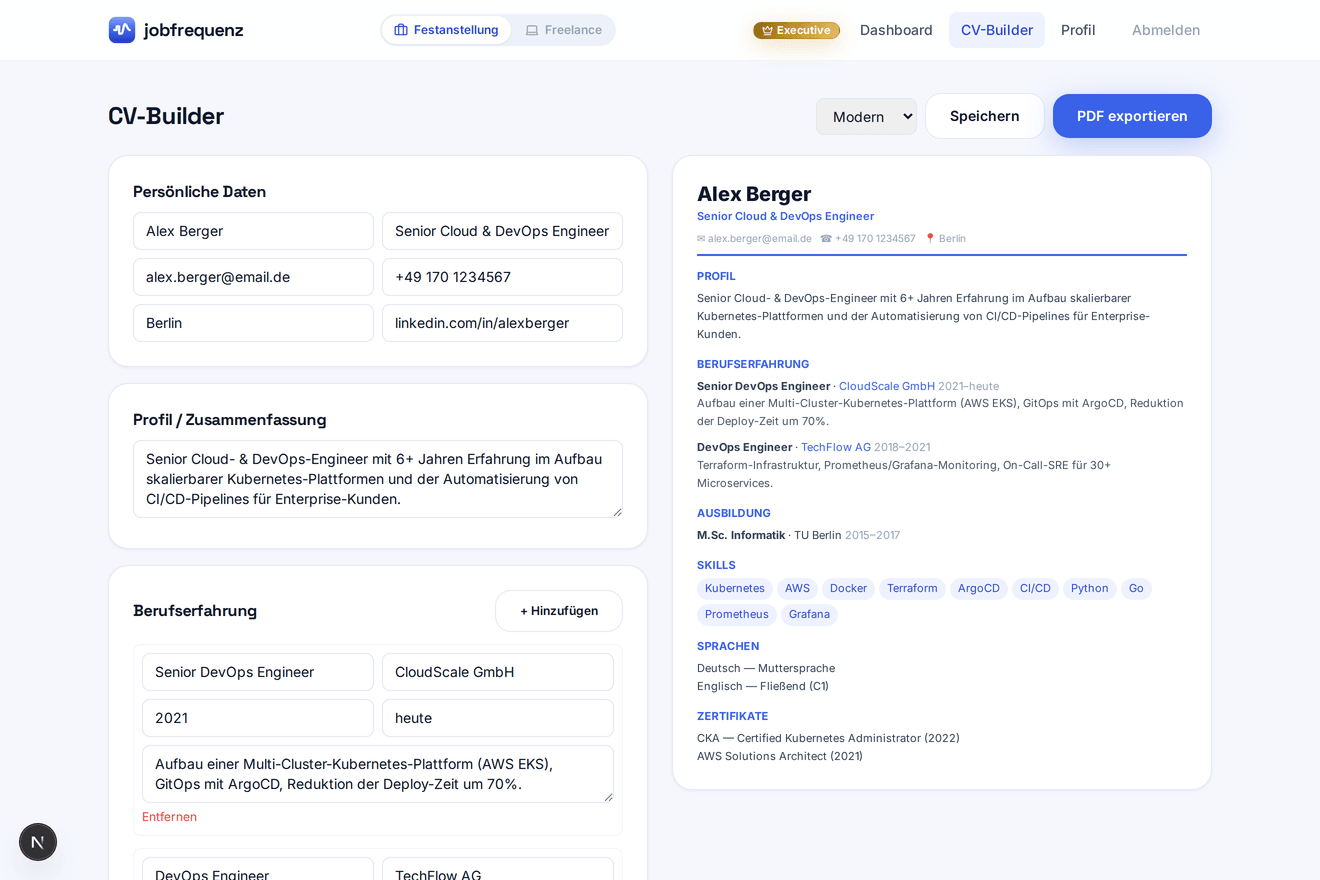Click the Prometheus skill tag
1320x880 pixels.
pyautogui.click(x=737, y=615)
